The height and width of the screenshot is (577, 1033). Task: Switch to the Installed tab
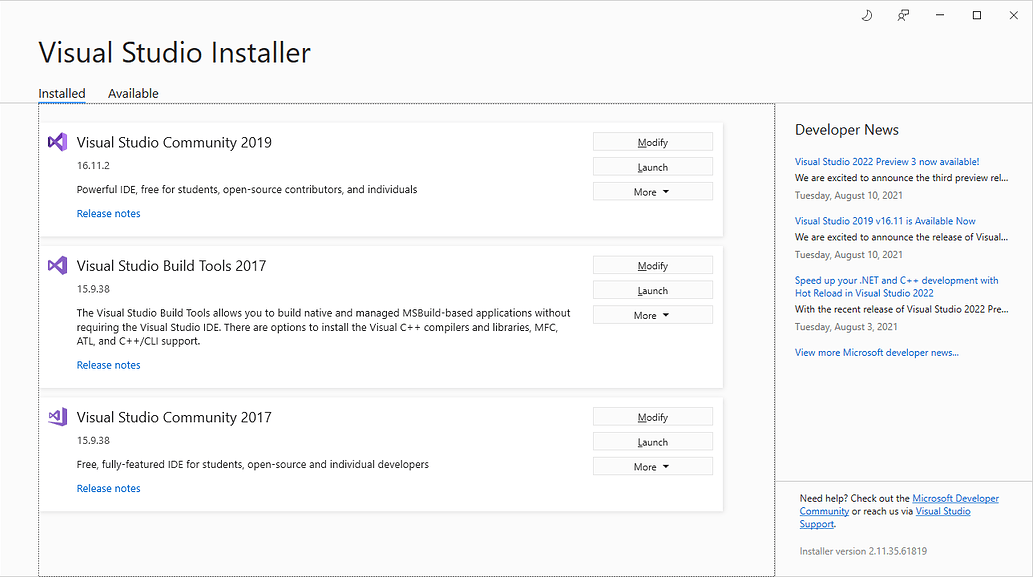(62, 94)
